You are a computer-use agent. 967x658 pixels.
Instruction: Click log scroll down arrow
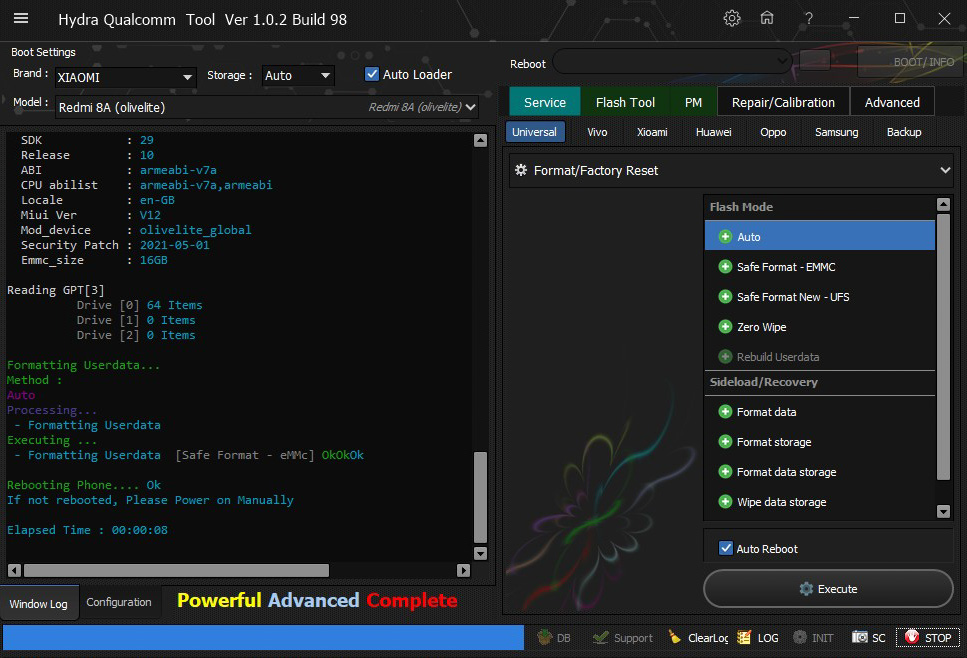480,553
